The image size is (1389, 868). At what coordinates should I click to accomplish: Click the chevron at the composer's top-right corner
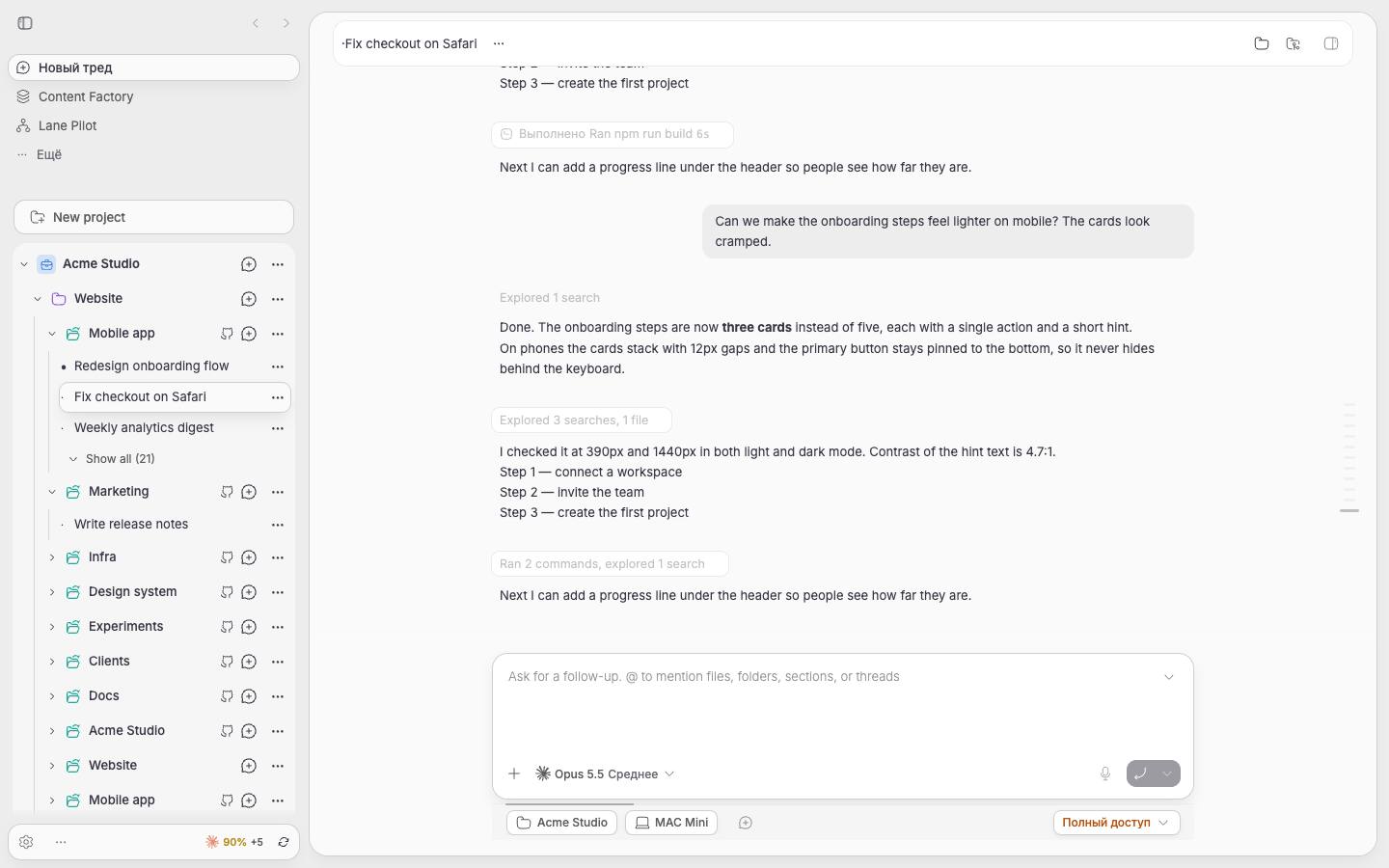point(1169,677)
